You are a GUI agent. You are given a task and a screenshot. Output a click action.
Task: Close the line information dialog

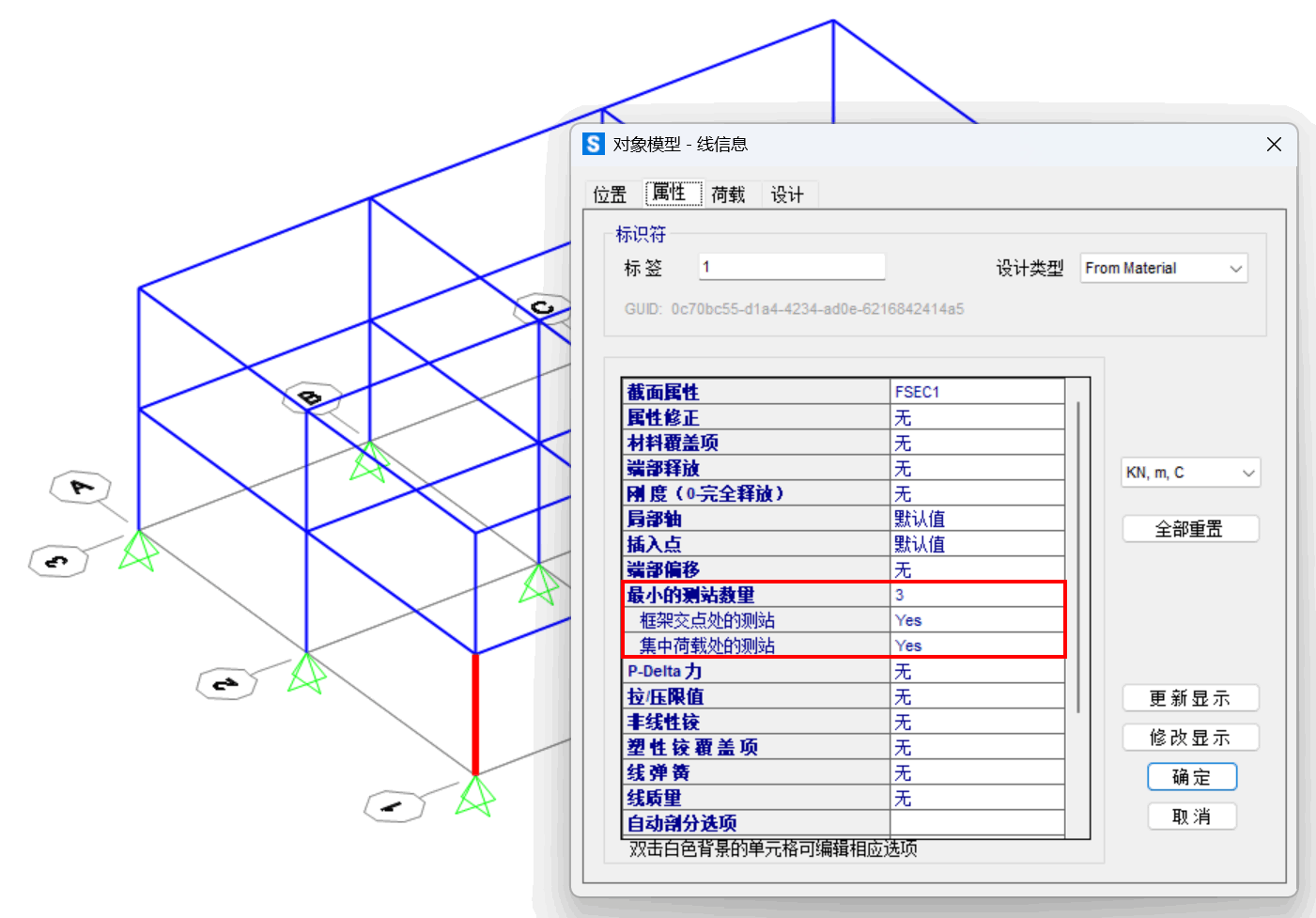[x=1274, y=144]
